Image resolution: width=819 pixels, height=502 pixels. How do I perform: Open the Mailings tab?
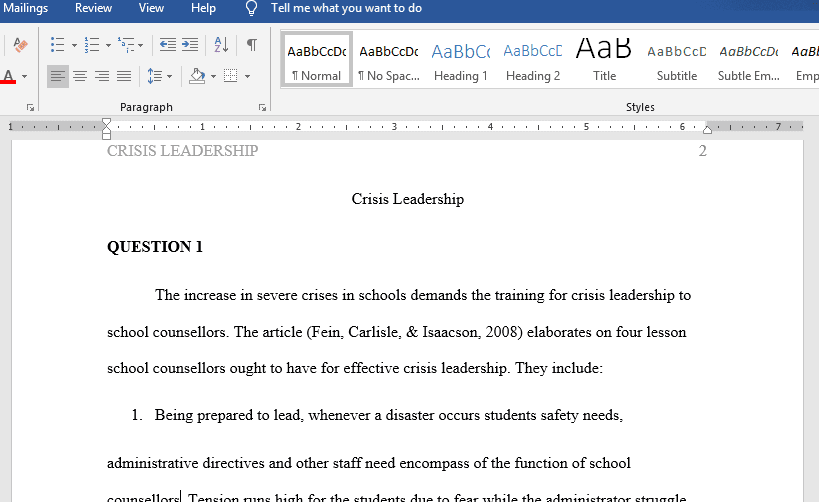[26, 8]
